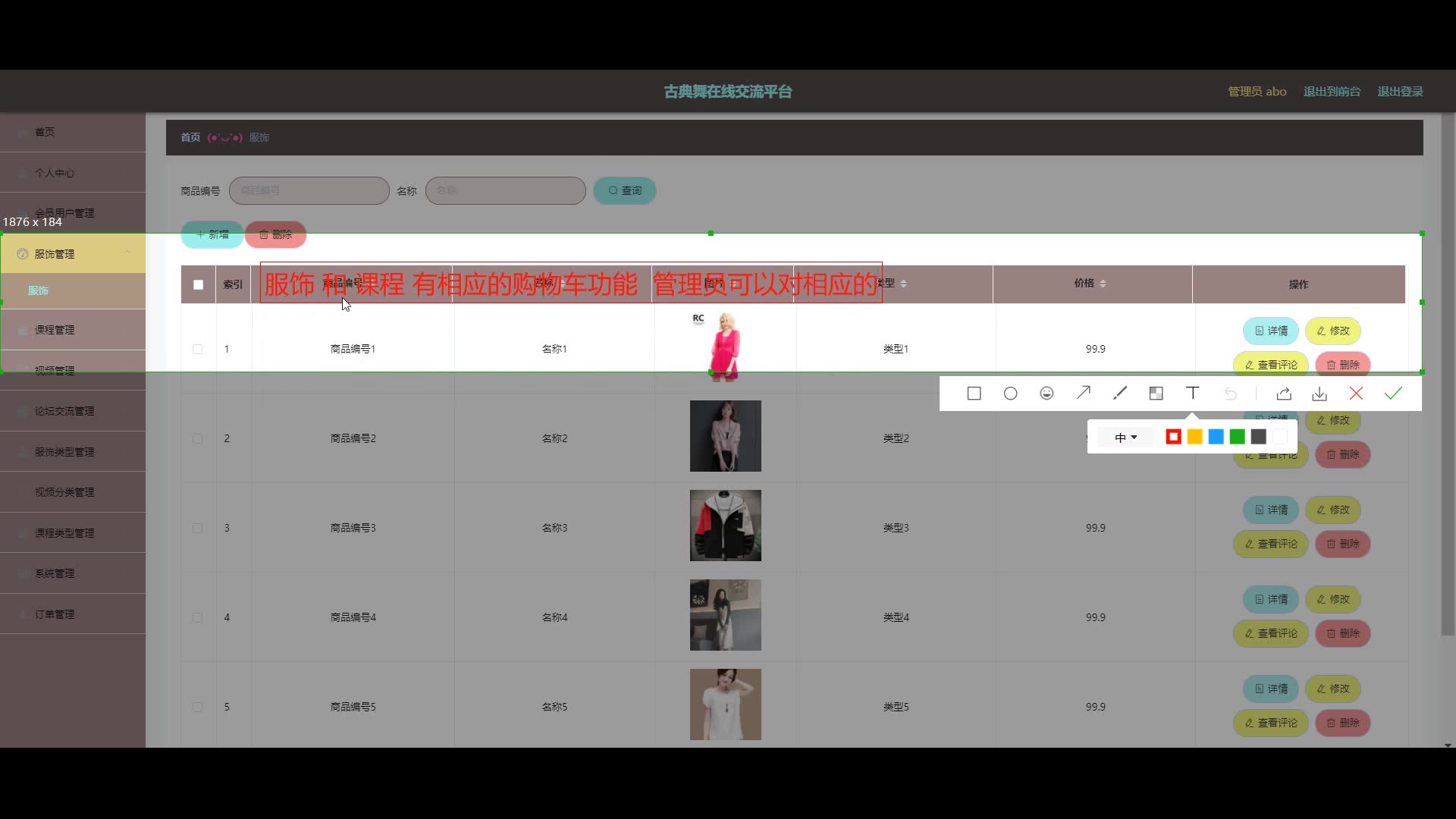This screenshot has width=1456, height=819.
Task: Check the checkbox for row 3
Action: click(197, 529)
